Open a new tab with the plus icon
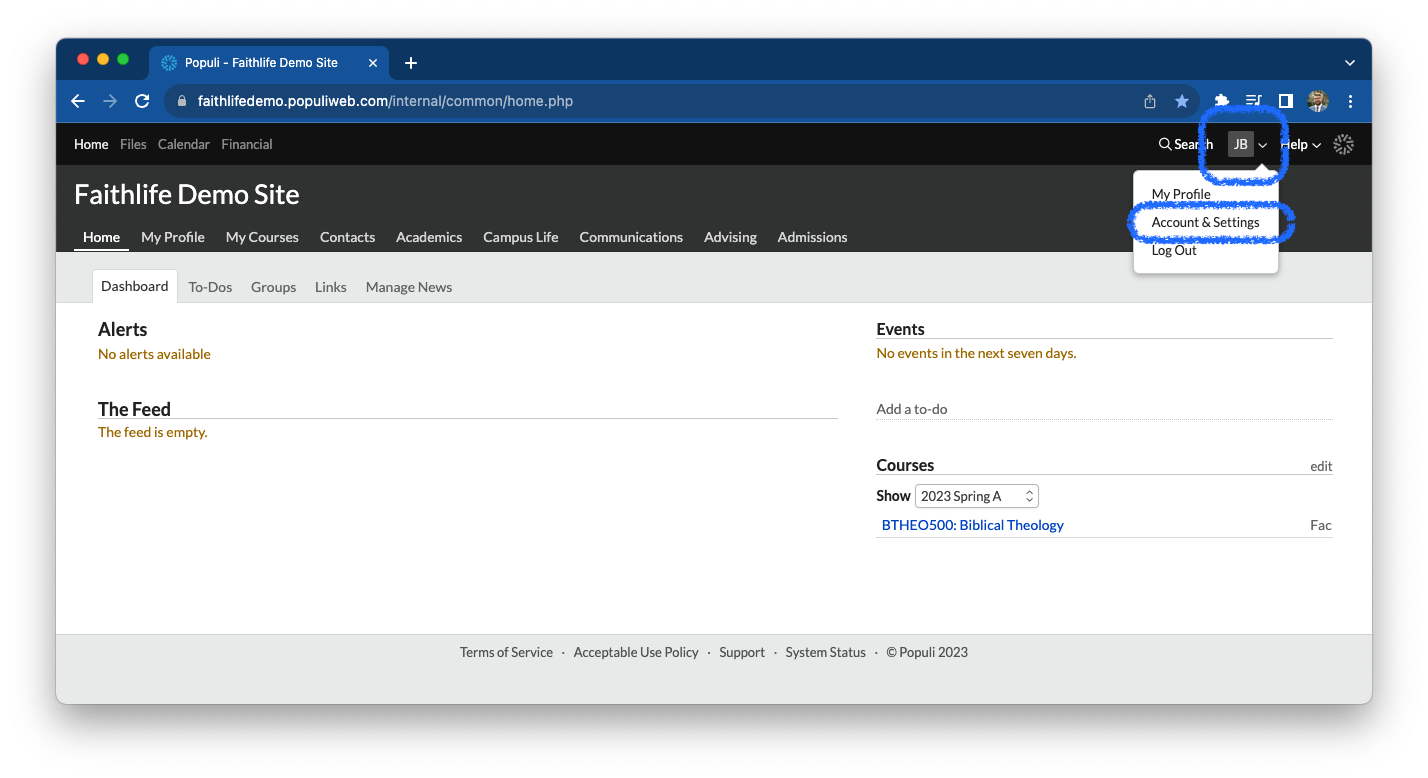Screen dimensions: 1428x778 410,63
